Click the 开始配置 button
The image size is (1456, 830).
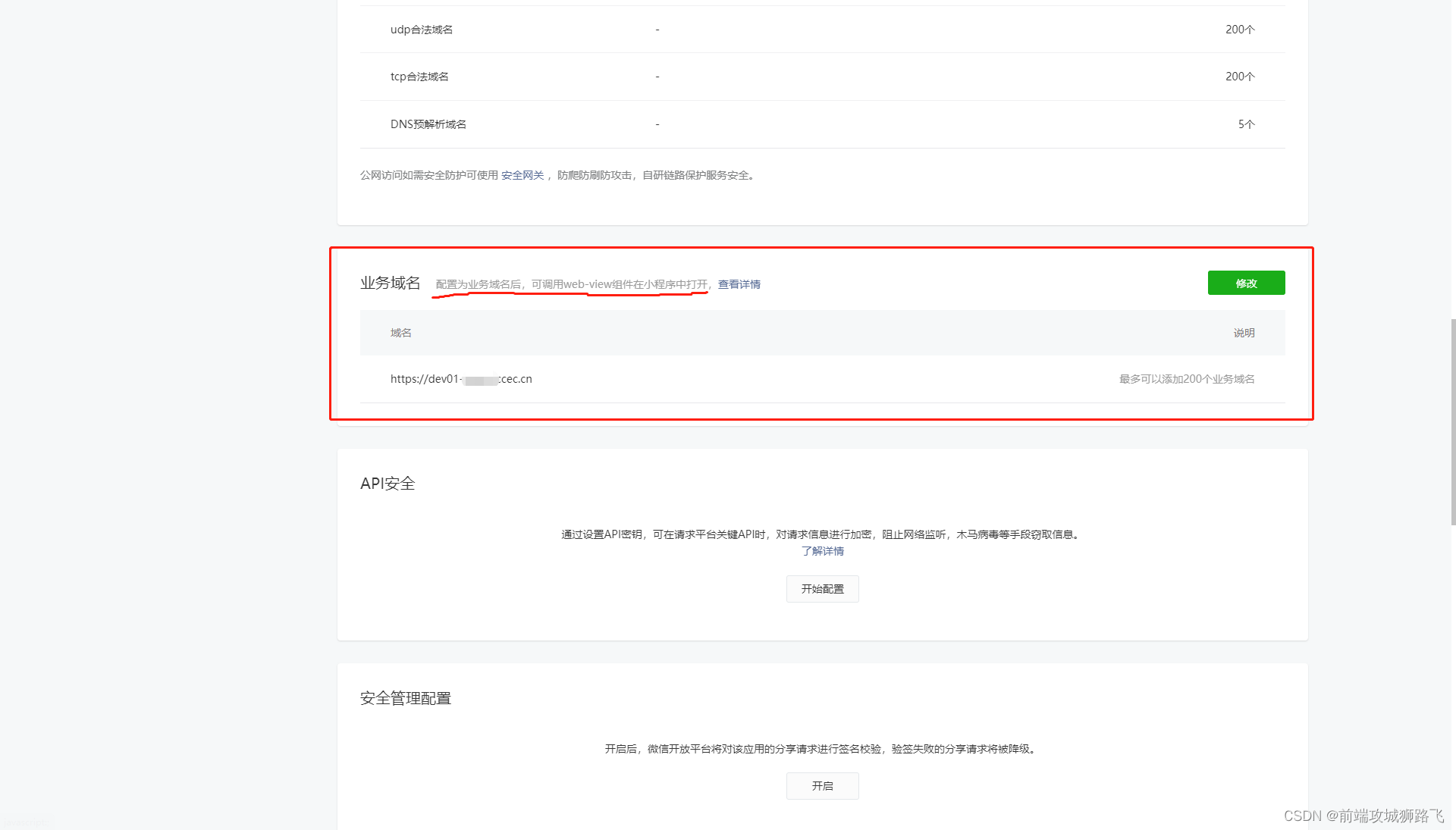tap(822, 589)
